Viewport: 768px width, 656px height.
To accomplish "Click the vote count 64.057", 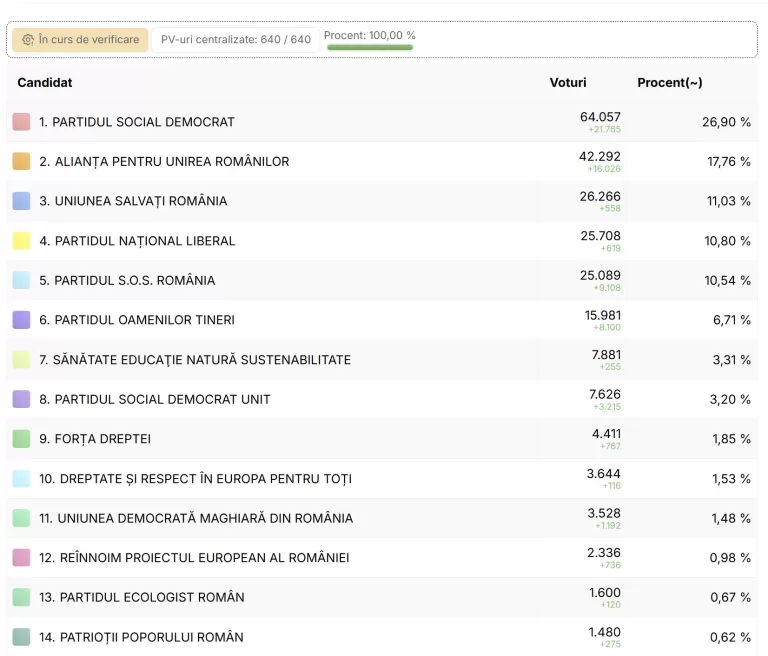I will click(x=600, y=117).
